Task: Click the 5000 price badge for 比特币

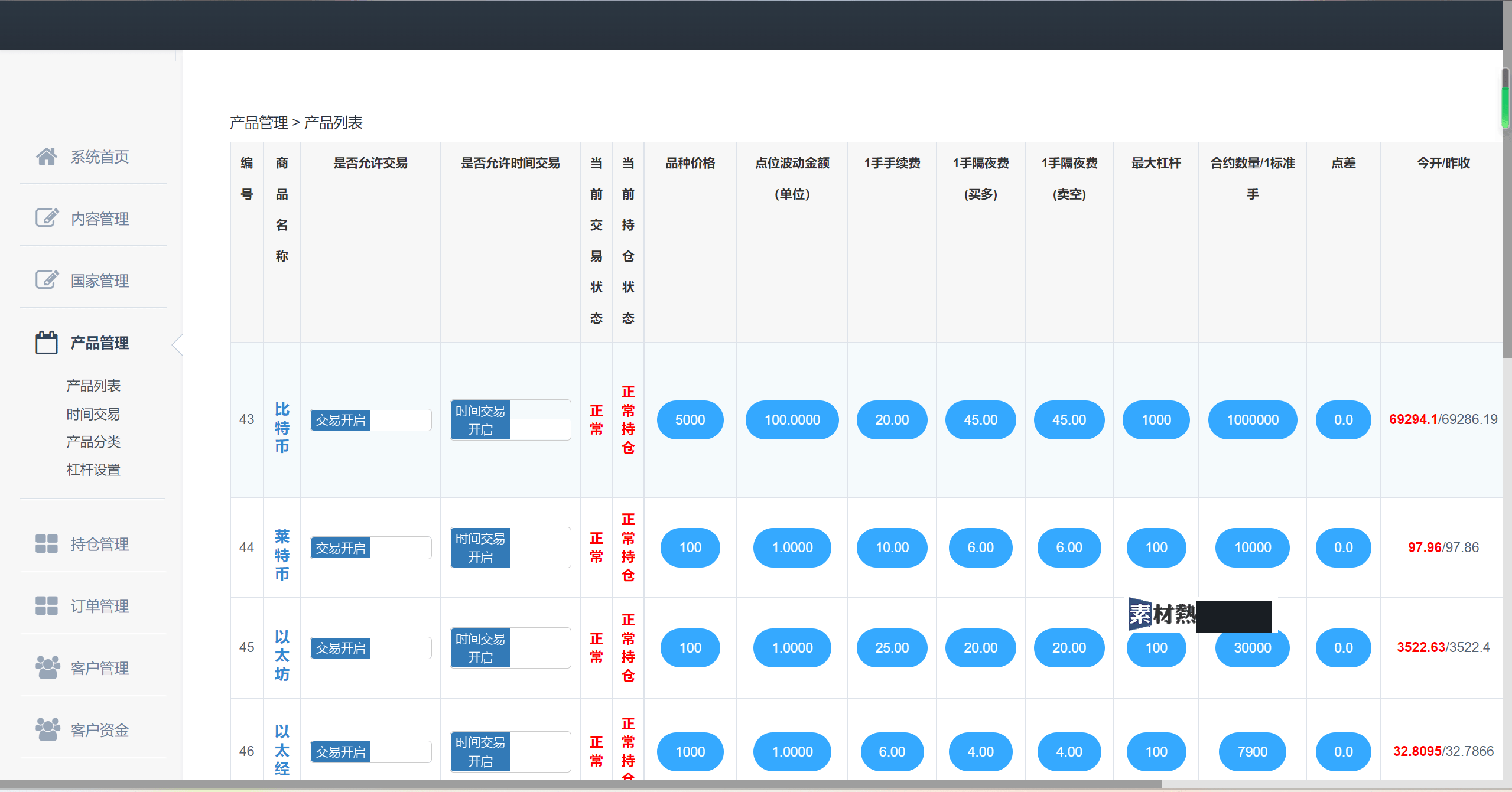Action: 690,420
